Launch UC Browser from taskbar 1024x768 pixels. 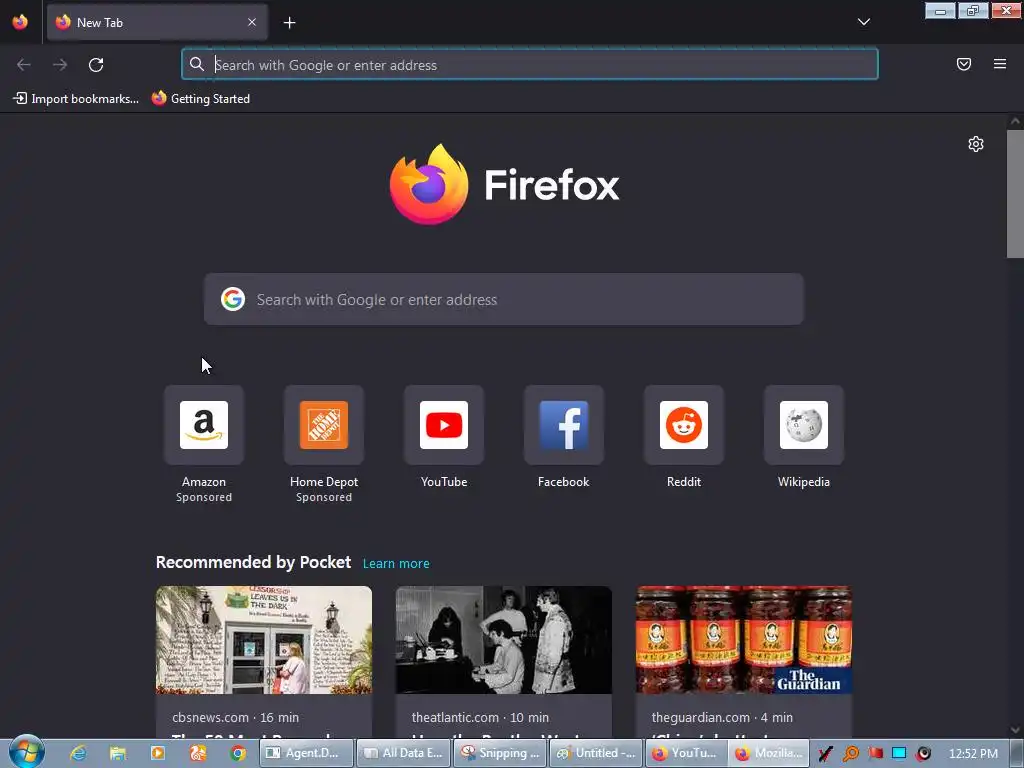click(198, 753)
